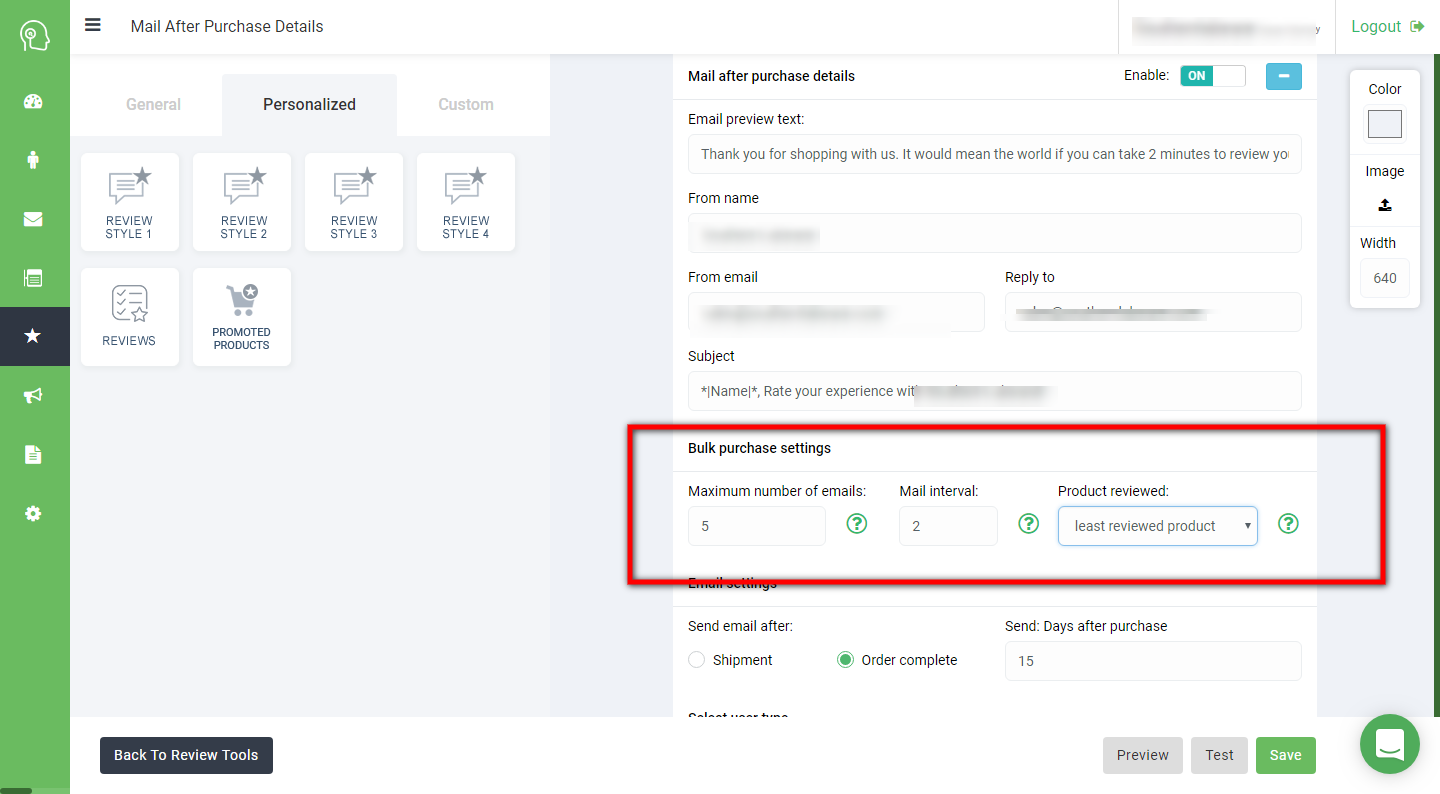
Task: Focus the Width field showing 640
Action: pyautogui.click(x=1385, y=278)
